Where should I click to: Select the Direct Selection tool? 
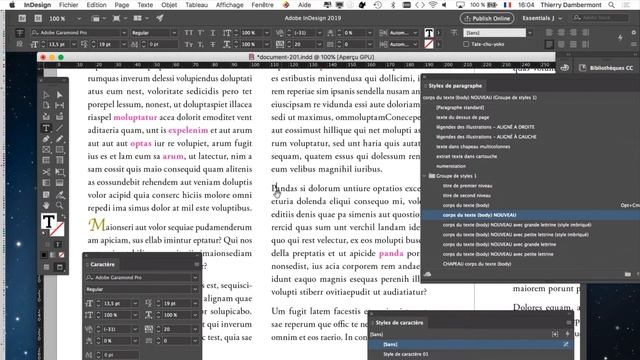click(60, 95)
